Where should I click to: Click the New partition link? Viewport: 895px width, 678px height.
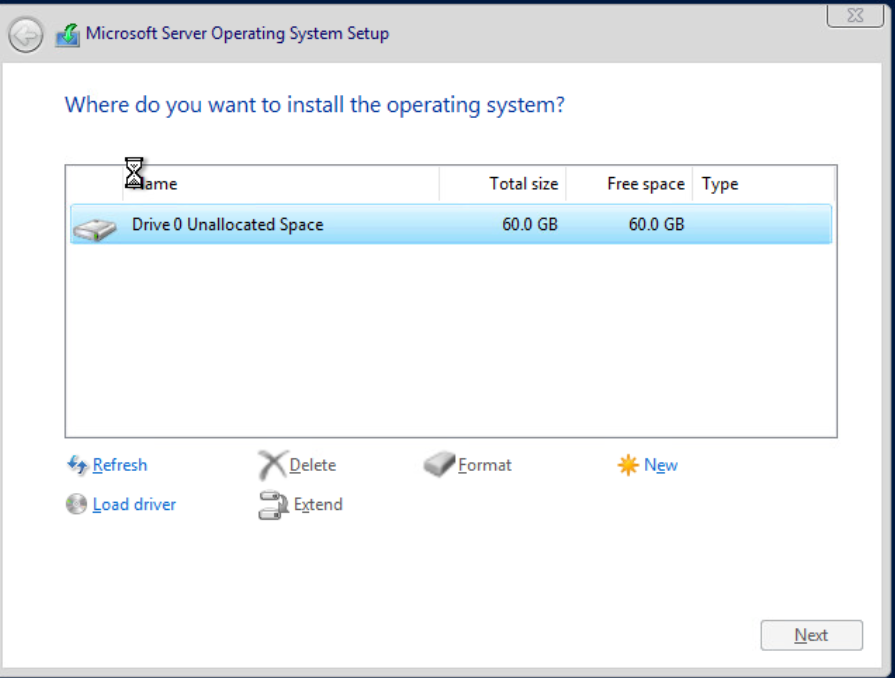[x=660, y=465]
